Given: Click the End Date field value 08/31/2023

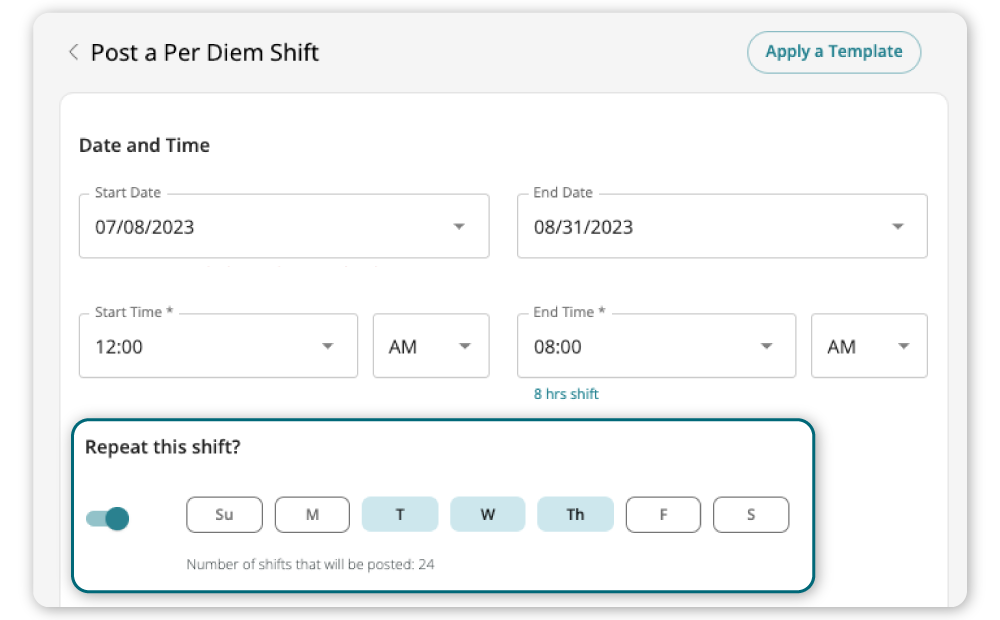Looking at the screenshot, I should (583, 227).
